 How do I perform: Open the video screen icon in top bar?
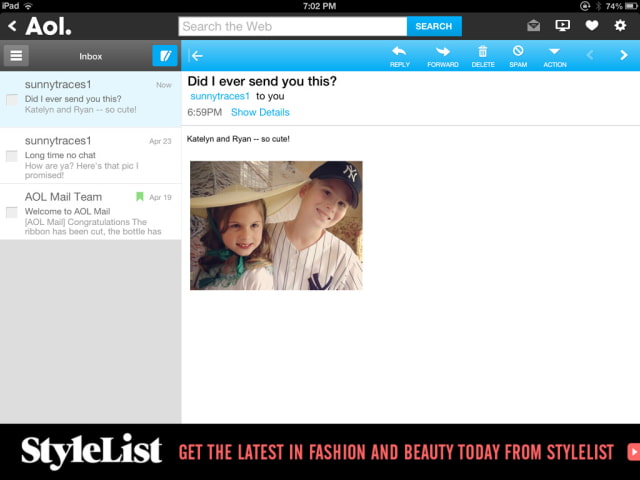point(562,26)
